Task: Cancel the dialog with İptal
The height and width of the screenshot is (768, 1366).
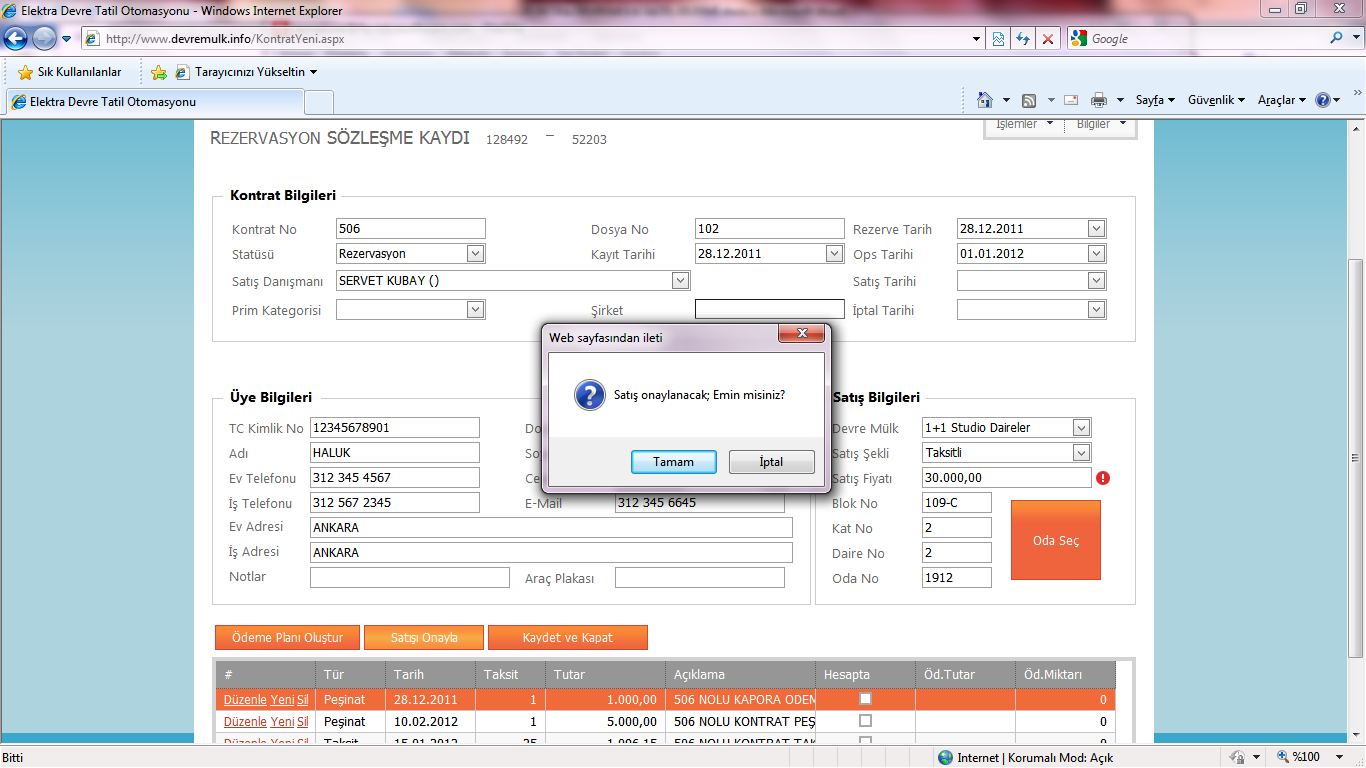Action: 771,462
